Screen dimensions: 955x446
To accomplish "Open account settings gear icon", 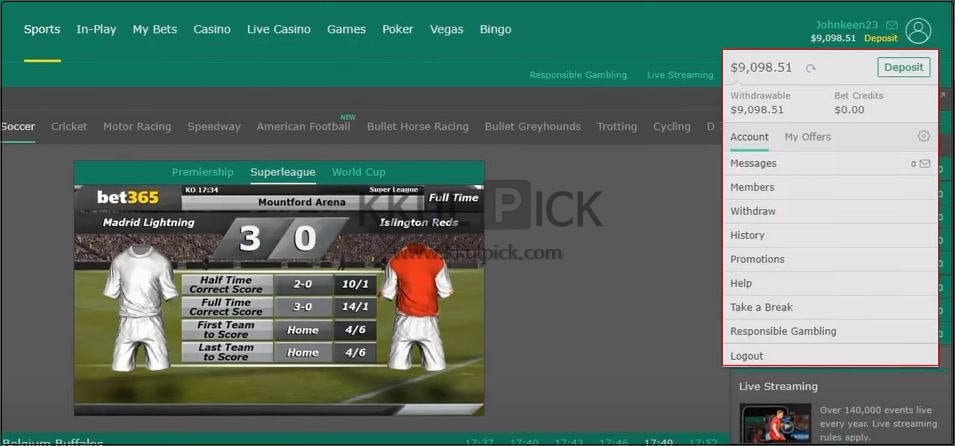I will [923, 136].
